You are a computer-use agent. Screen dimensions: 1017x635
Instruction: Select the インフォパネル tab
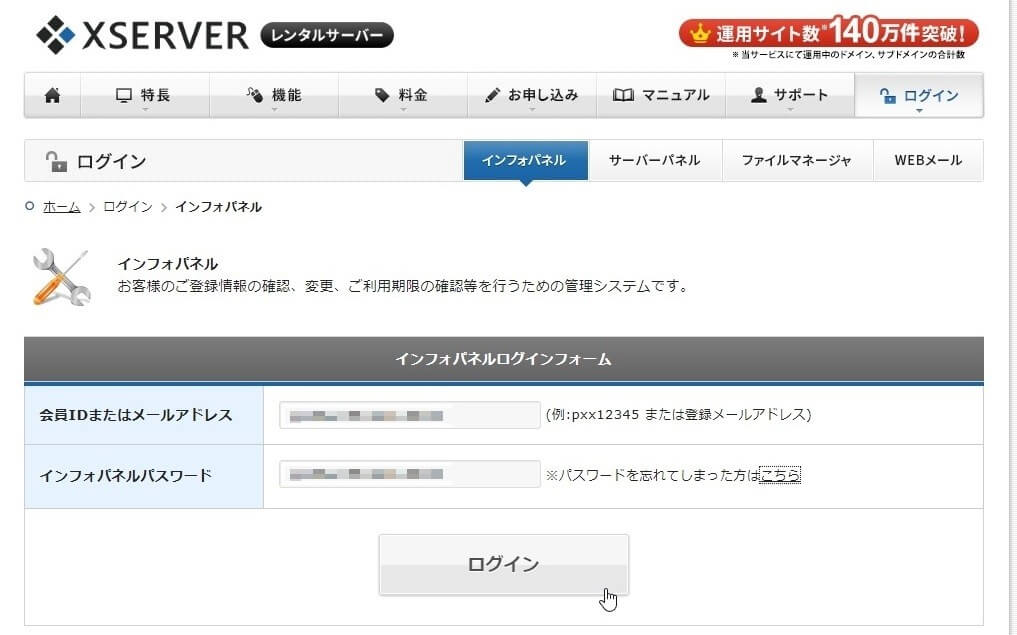tap(525, 160)
